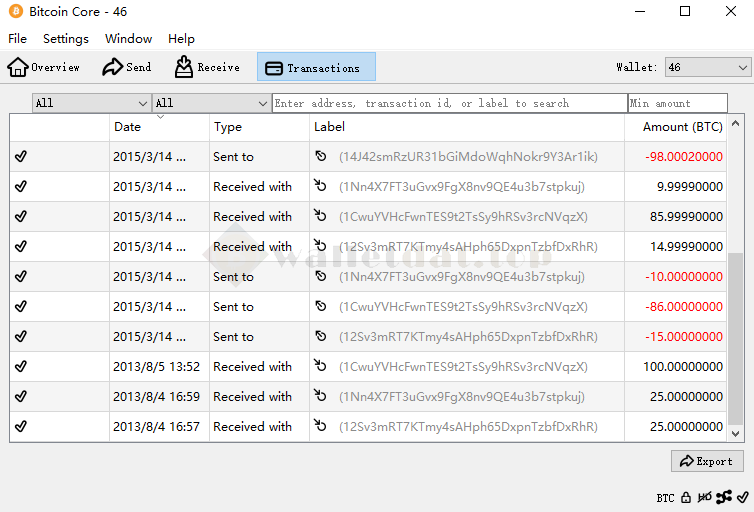The width and height of the screenshot is (754, 512).
Task: Click the Export button
Action: click(707, 461)
